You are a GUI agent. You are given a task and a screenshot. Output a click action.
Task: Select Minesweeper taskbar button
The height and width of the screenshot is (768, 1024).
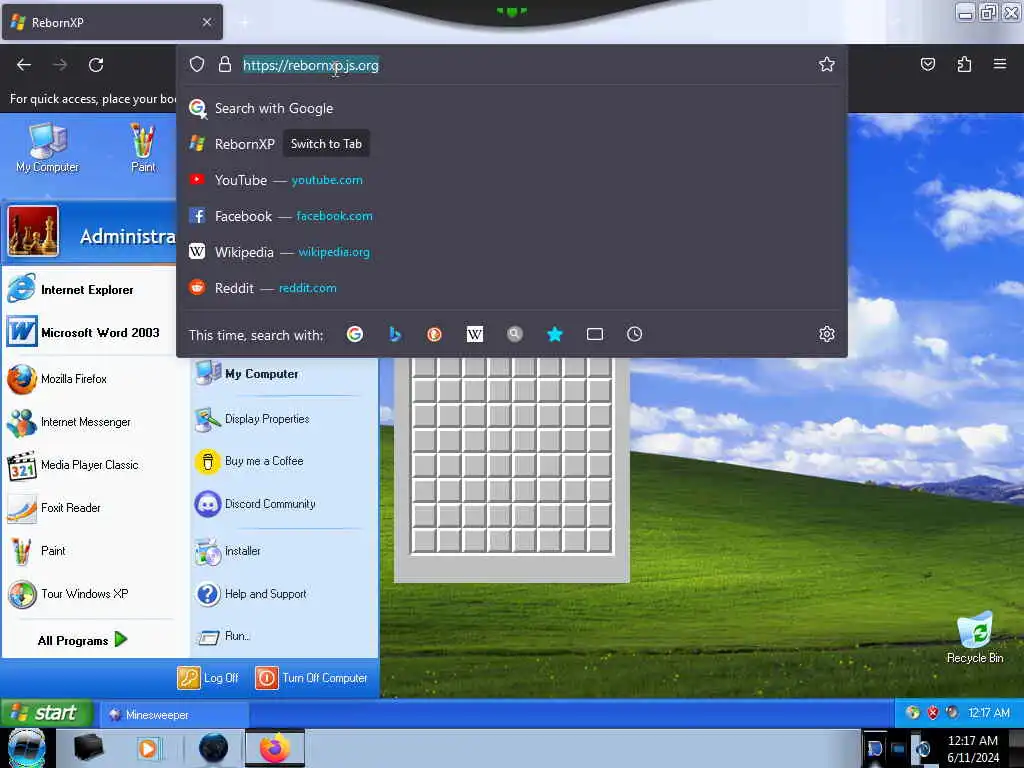tap(174, 714)
